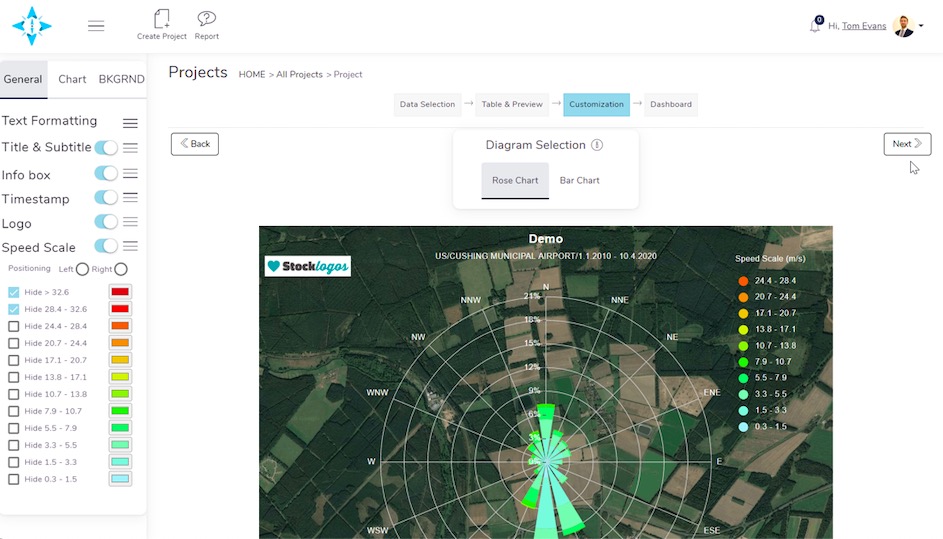Check Hide 7.9 - 10.7 checkbox

[13, 411]
